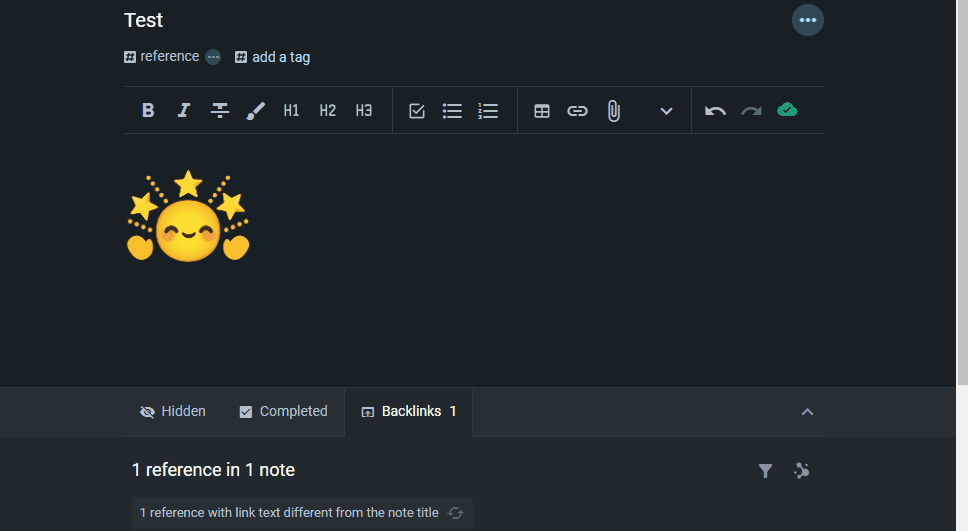Apply italic formatting
The image size is (968, 531).
(184, 111)
